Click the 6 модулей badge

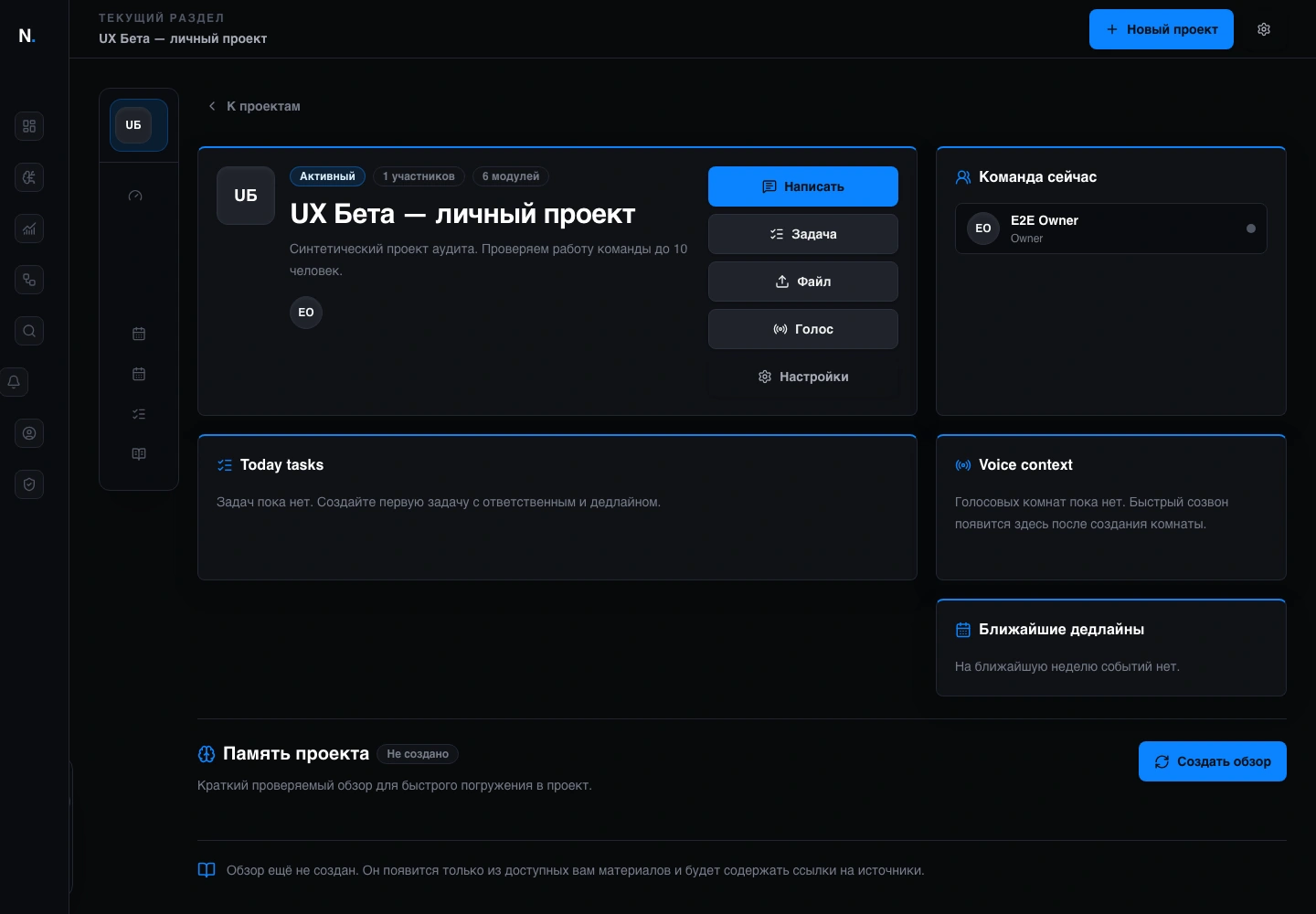(x=511, y=176)
